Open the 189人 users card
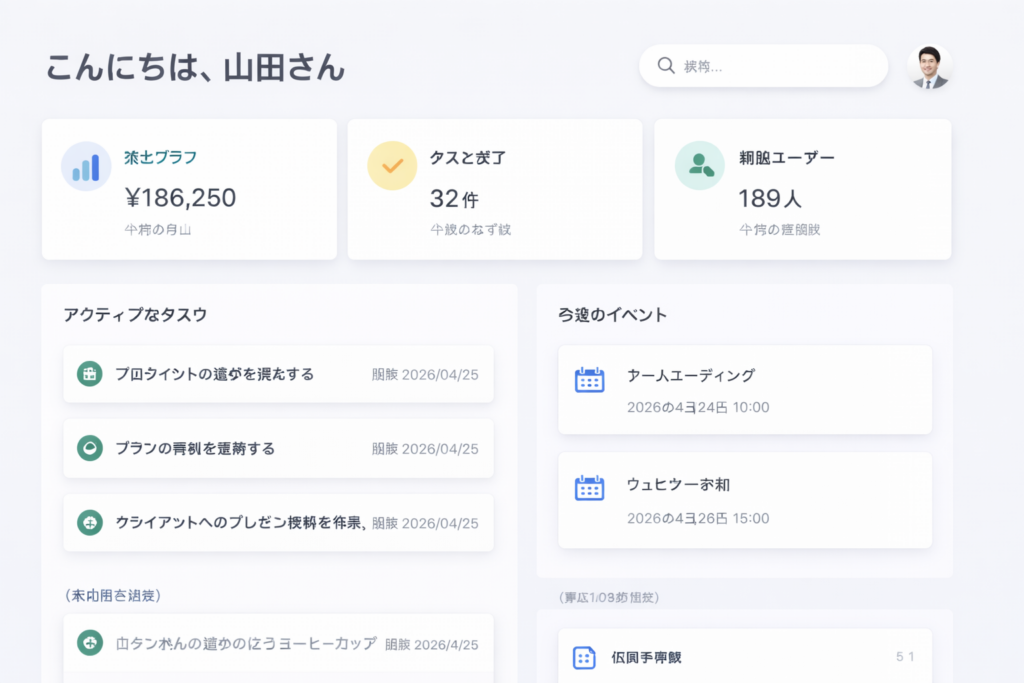This screenshot has height=683, width=1024. coord(802,189)
